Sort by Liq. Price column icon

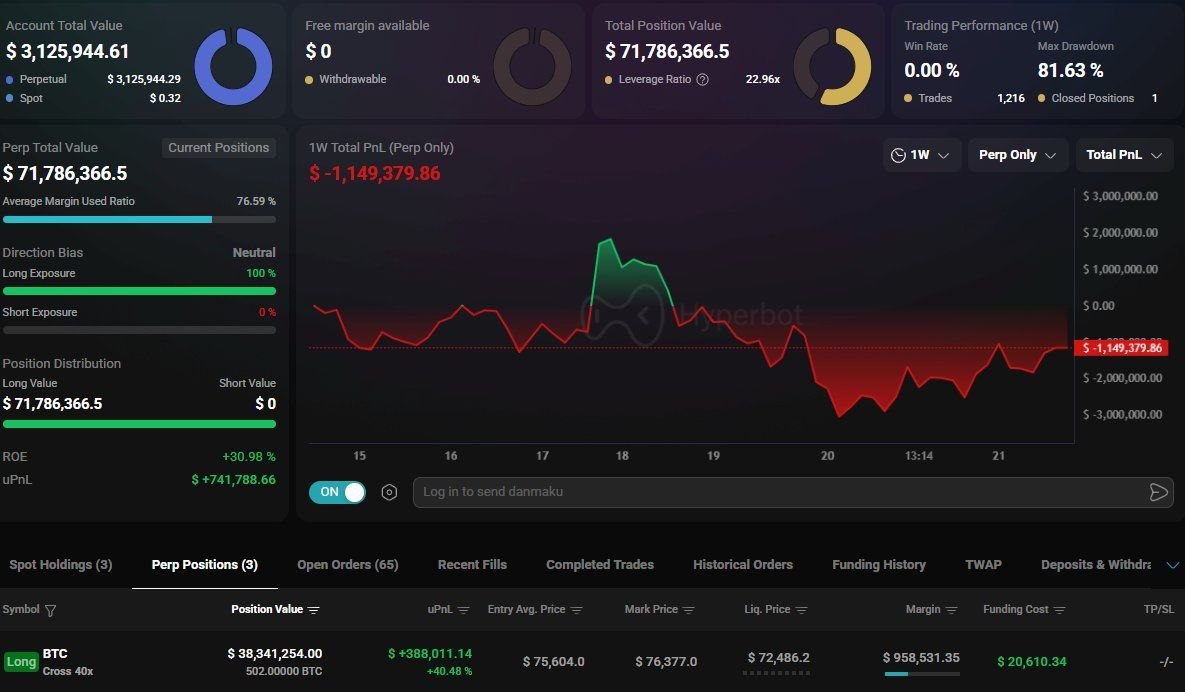tap(801, 610)
